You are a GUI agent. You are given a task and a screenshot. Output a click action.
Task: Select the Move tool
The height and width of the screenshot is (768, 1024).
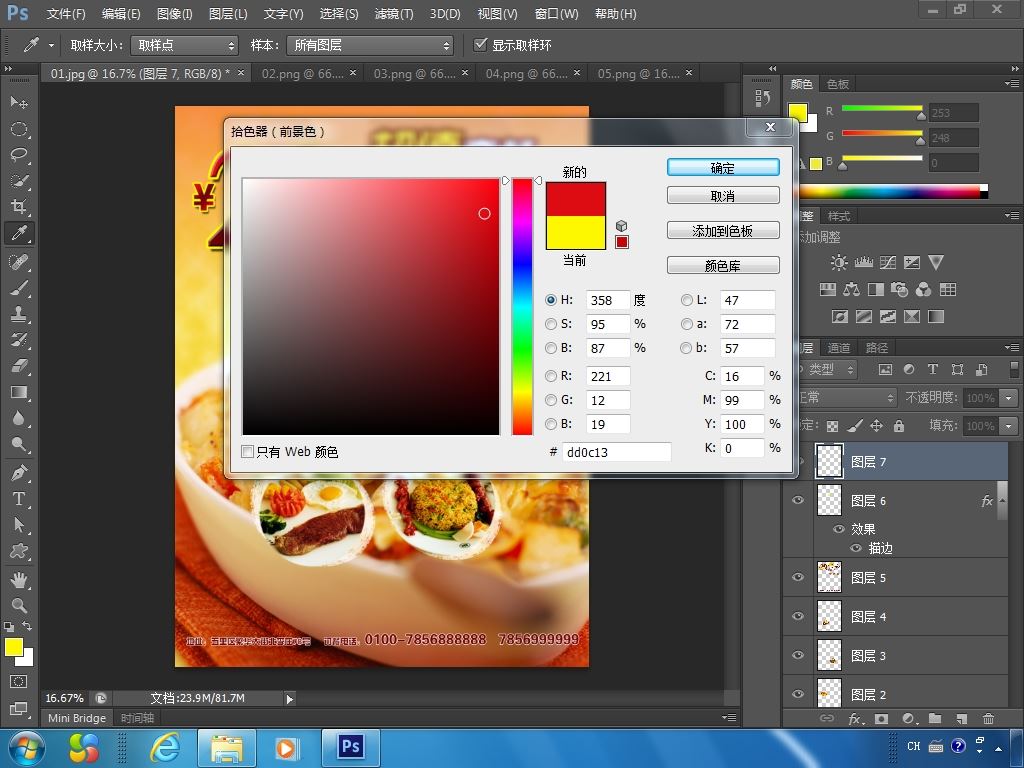tap(18, 103)
